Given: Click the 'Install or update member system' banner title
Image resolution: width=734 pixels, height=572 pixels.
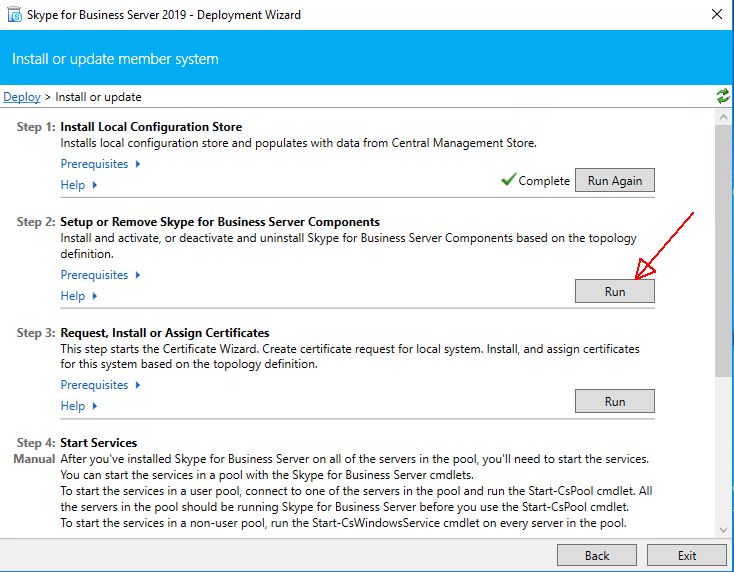Looking at the screenshot, I should [x=115, y=59].
